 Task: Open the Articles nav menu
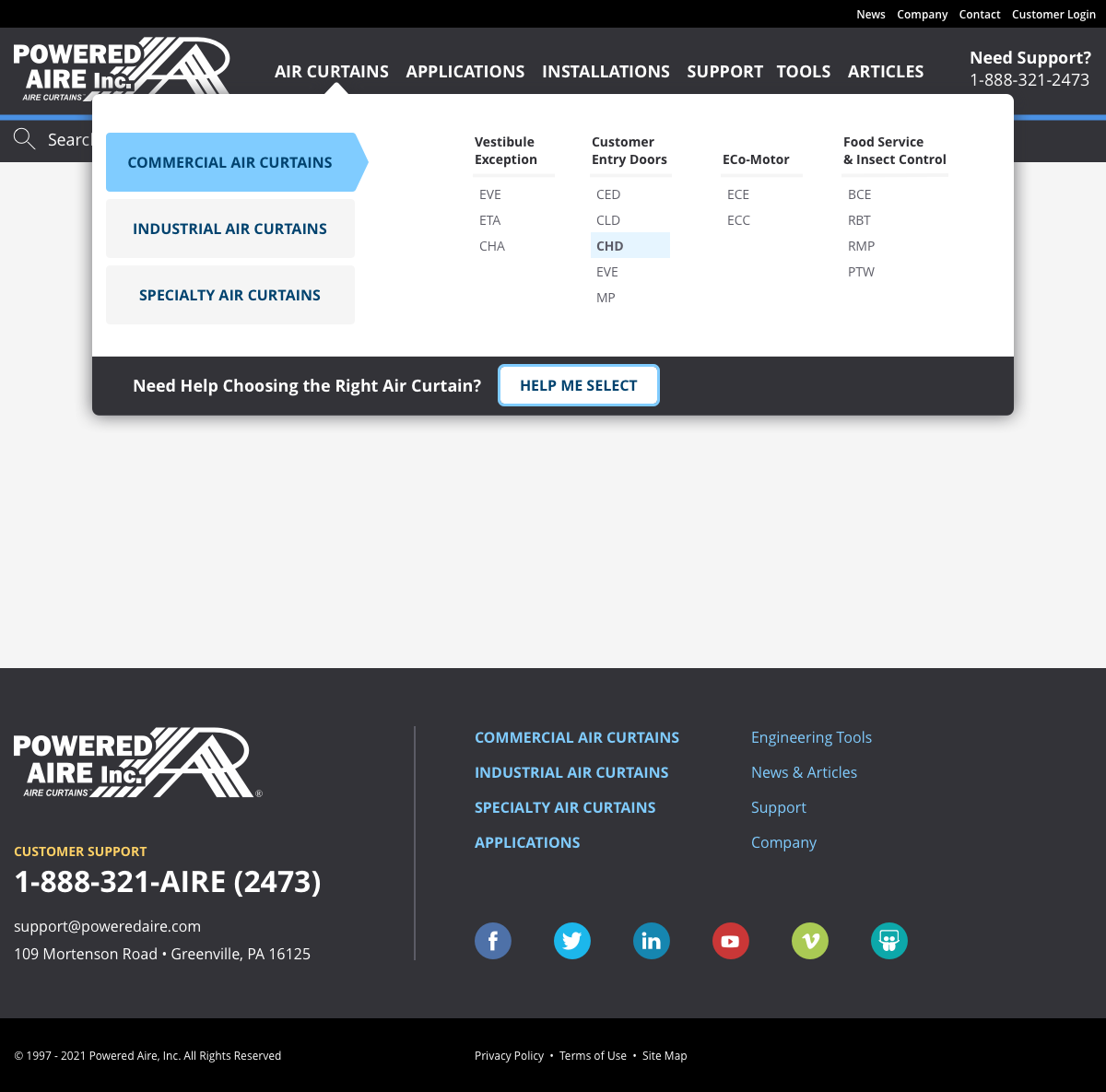coord(886,71)
